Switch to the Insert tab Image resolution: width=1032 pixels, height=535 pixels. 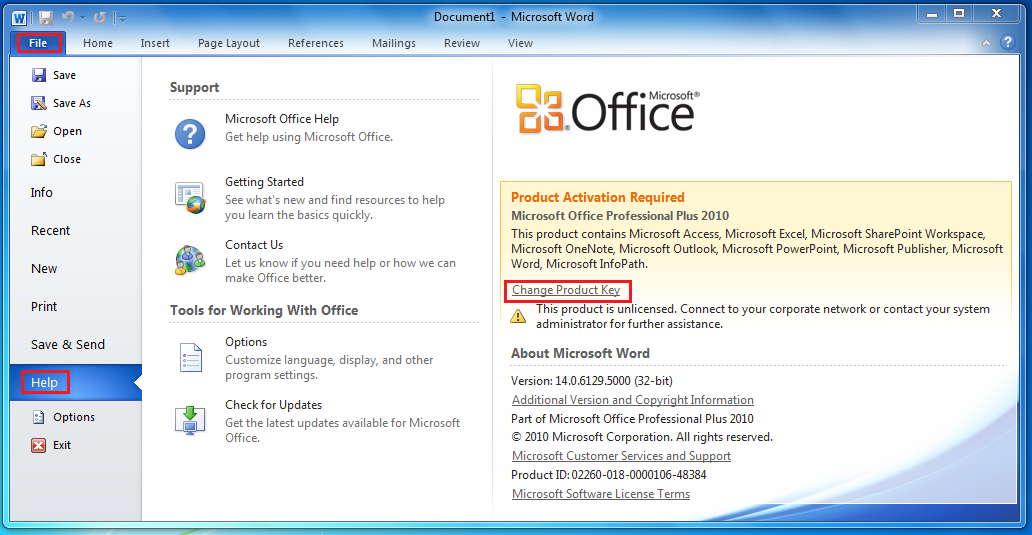pos(155,43)
